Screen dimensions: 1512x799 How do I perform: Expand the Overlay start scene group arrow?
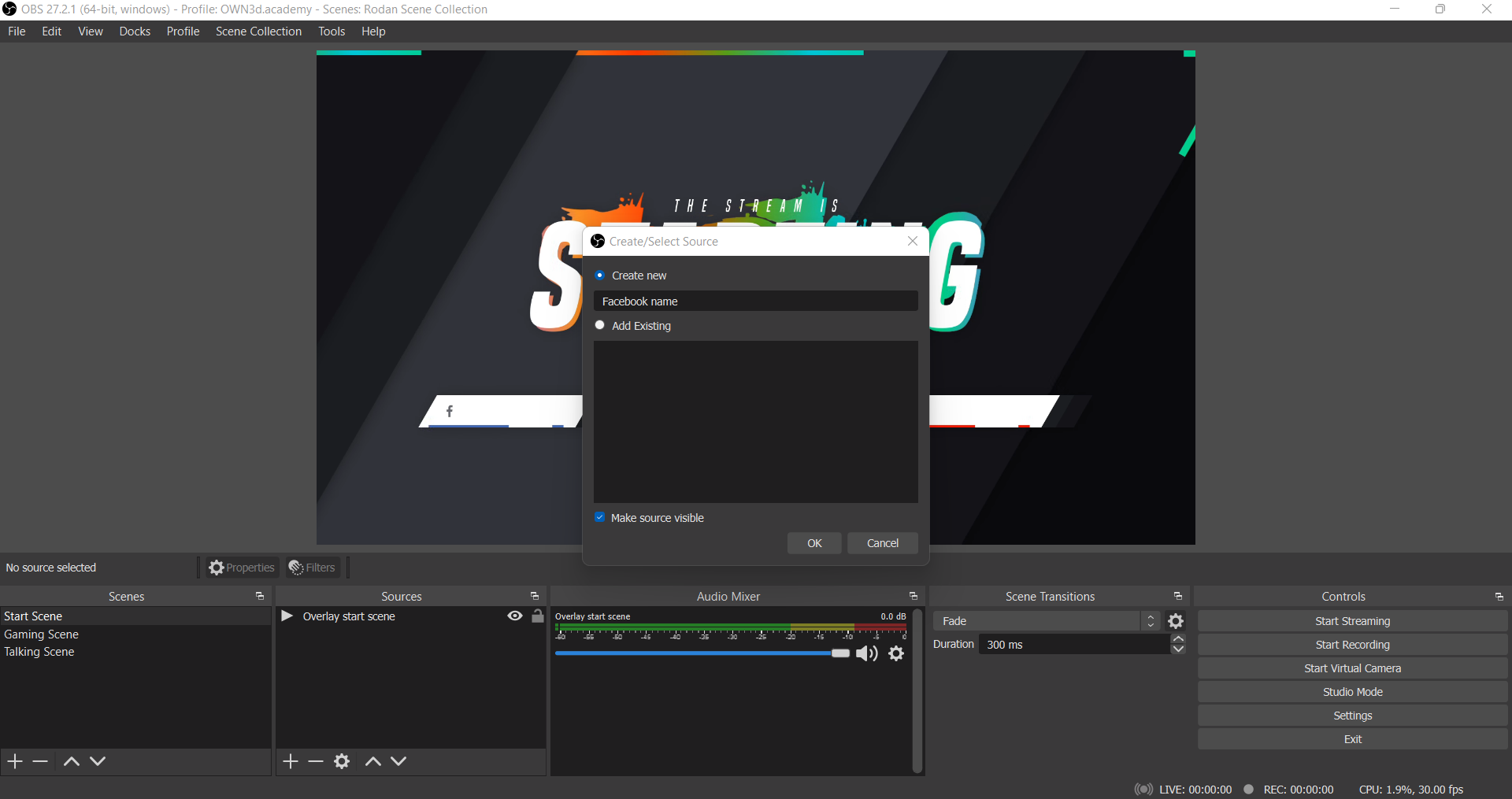(x=287, y=616)
